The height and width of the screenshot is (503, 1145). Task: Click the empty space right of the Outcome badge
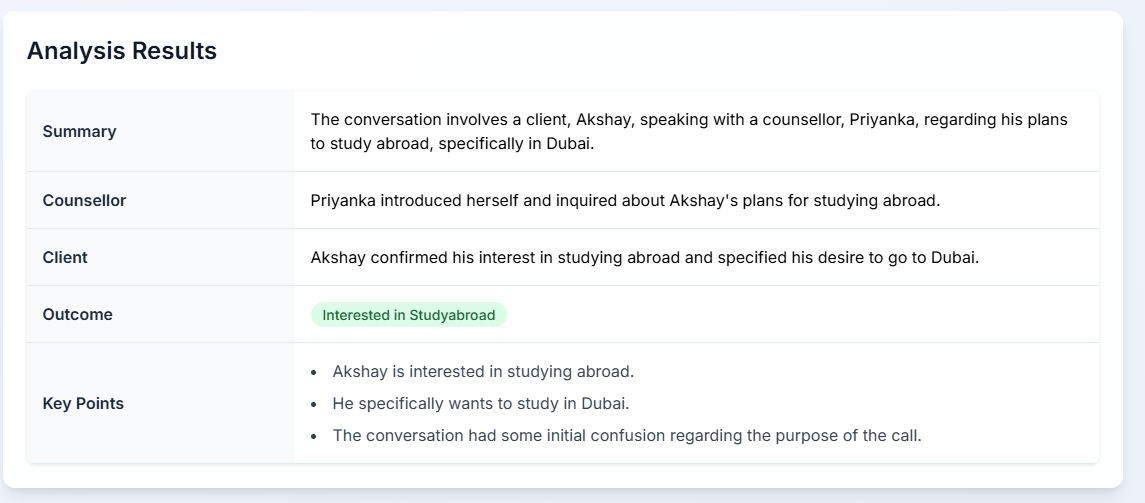[x=802, y=315]
